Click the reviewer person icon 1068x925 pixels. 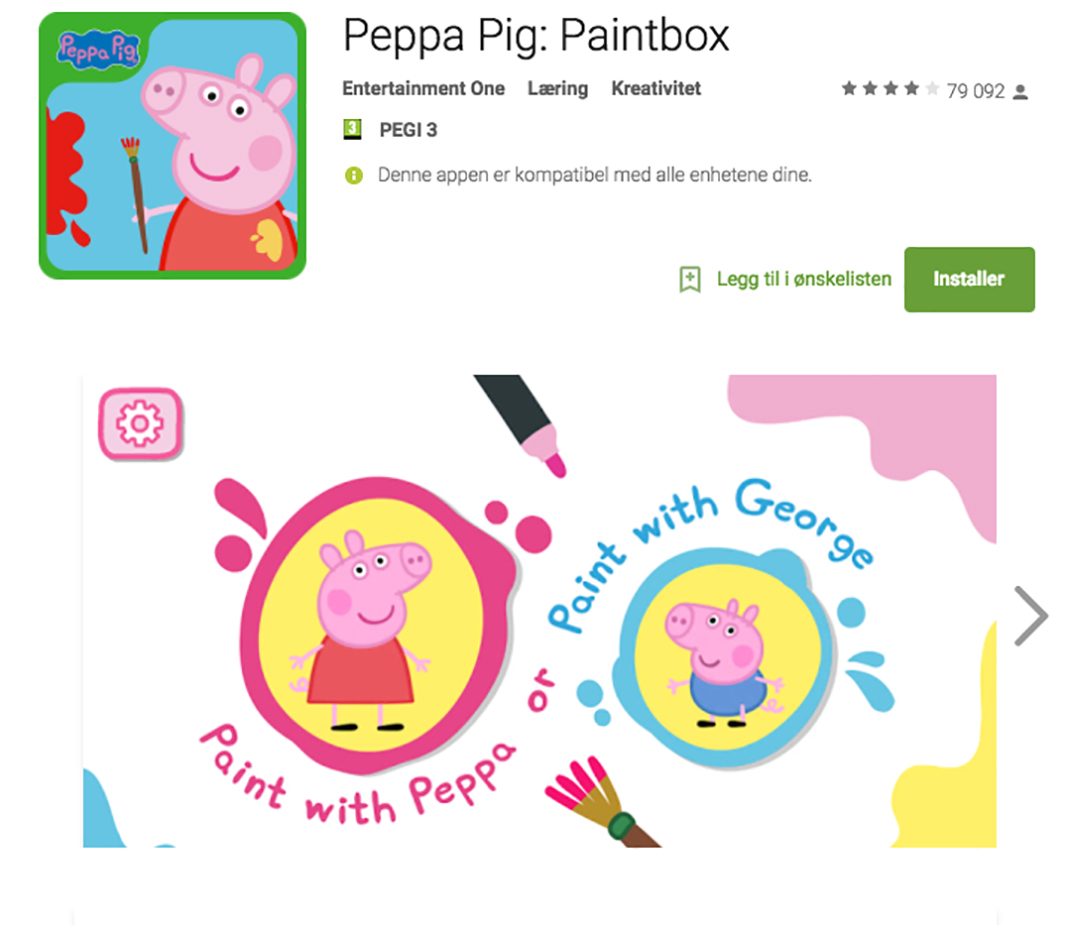pyautogui.click(x=1020, y=91)
